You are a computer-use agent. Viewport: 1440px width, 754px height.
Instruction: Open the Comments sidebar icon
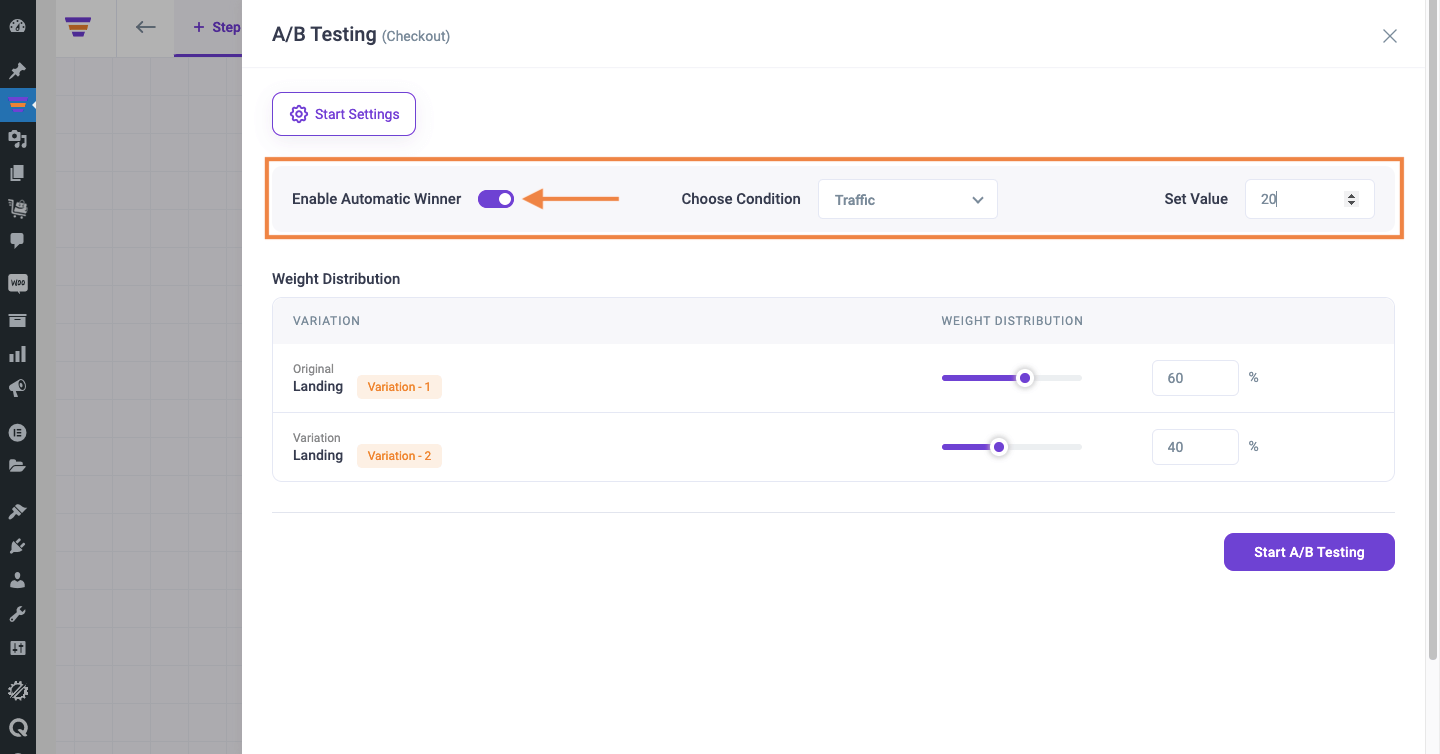click(x=17, y=241)
